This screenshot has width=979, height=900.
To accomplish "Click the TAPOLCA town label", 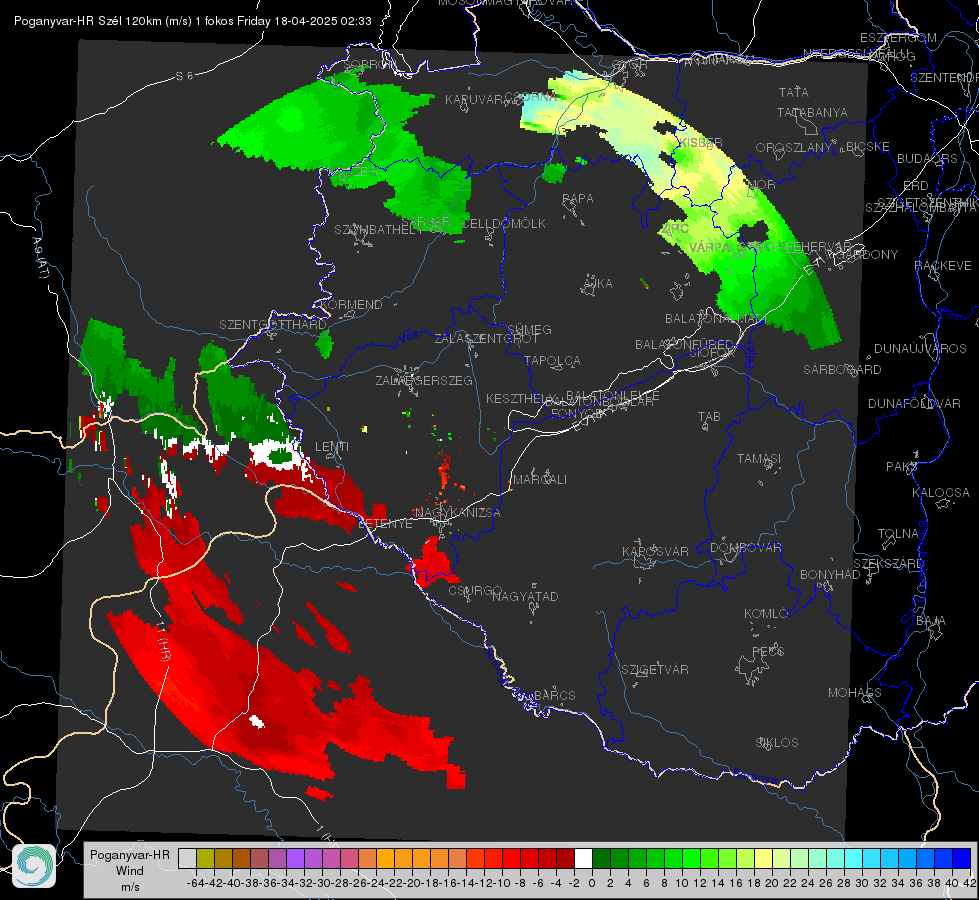I will click(552, 360).
